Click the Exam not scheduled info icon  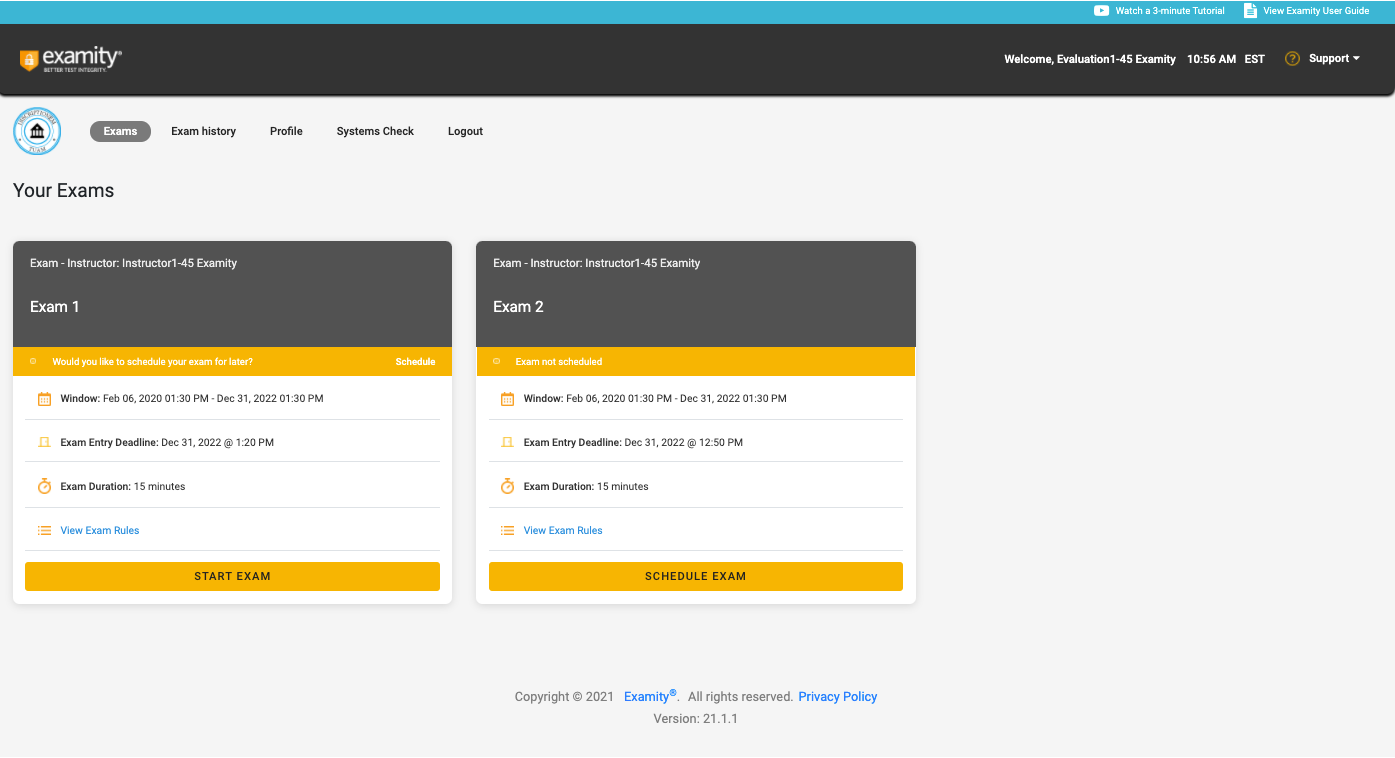pyautogui.click(x=496, y=361)
